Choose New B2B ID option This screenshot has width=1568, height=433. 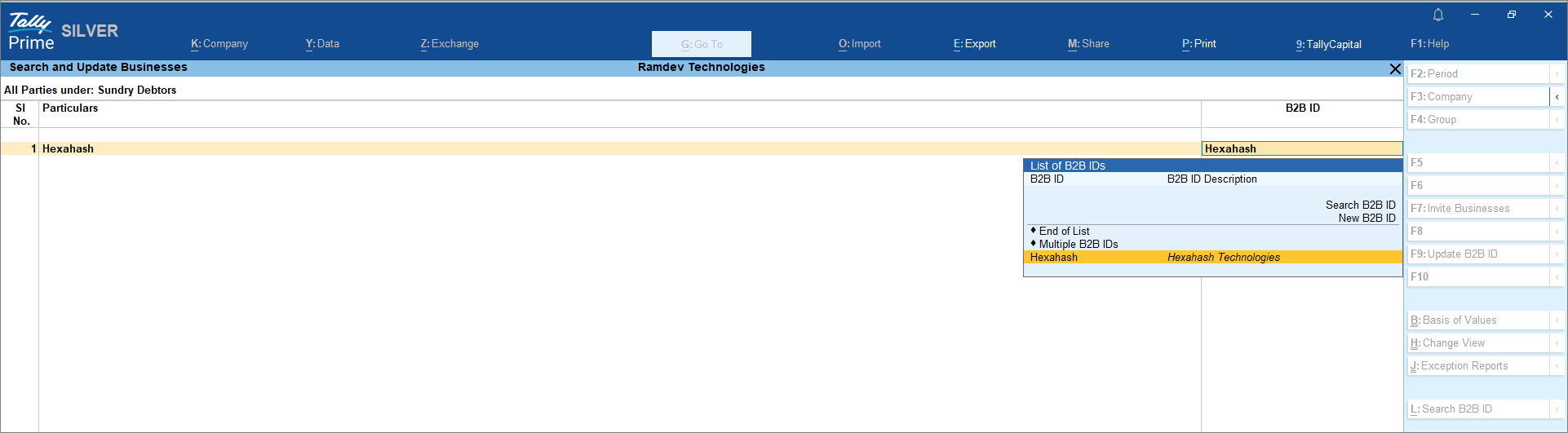point(1366,219)
